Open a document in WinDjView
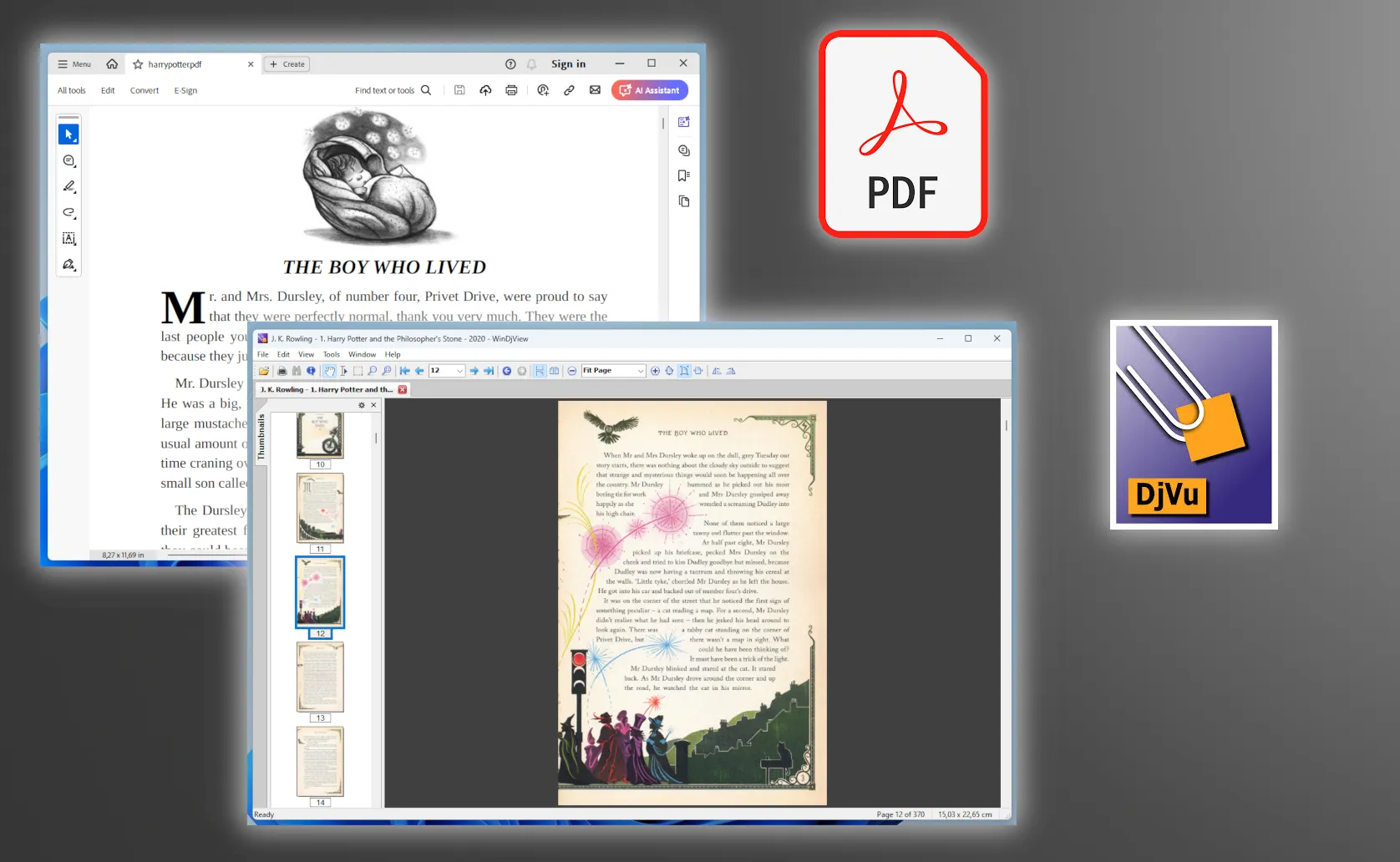Screen dimensions: 1400x862 [263, 371]
